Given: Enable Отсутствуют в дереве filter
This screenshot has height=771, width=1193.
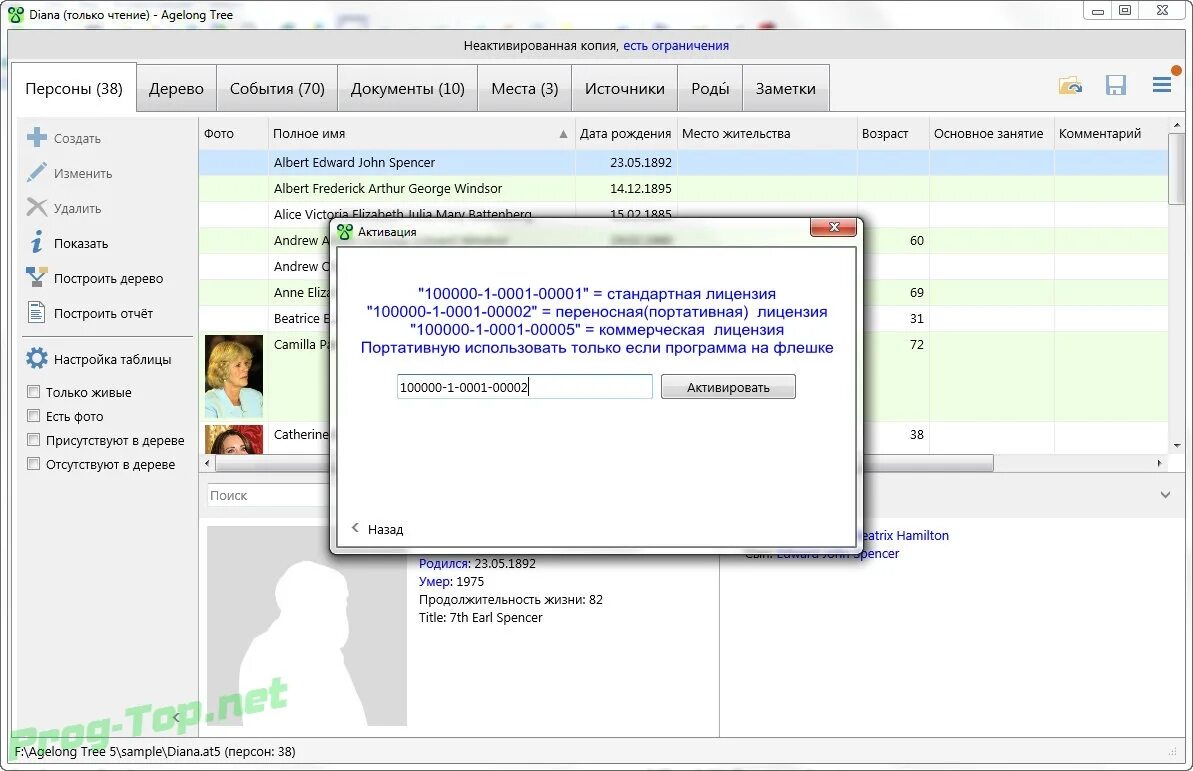Looking at the screenshot, I should (33, 464).
